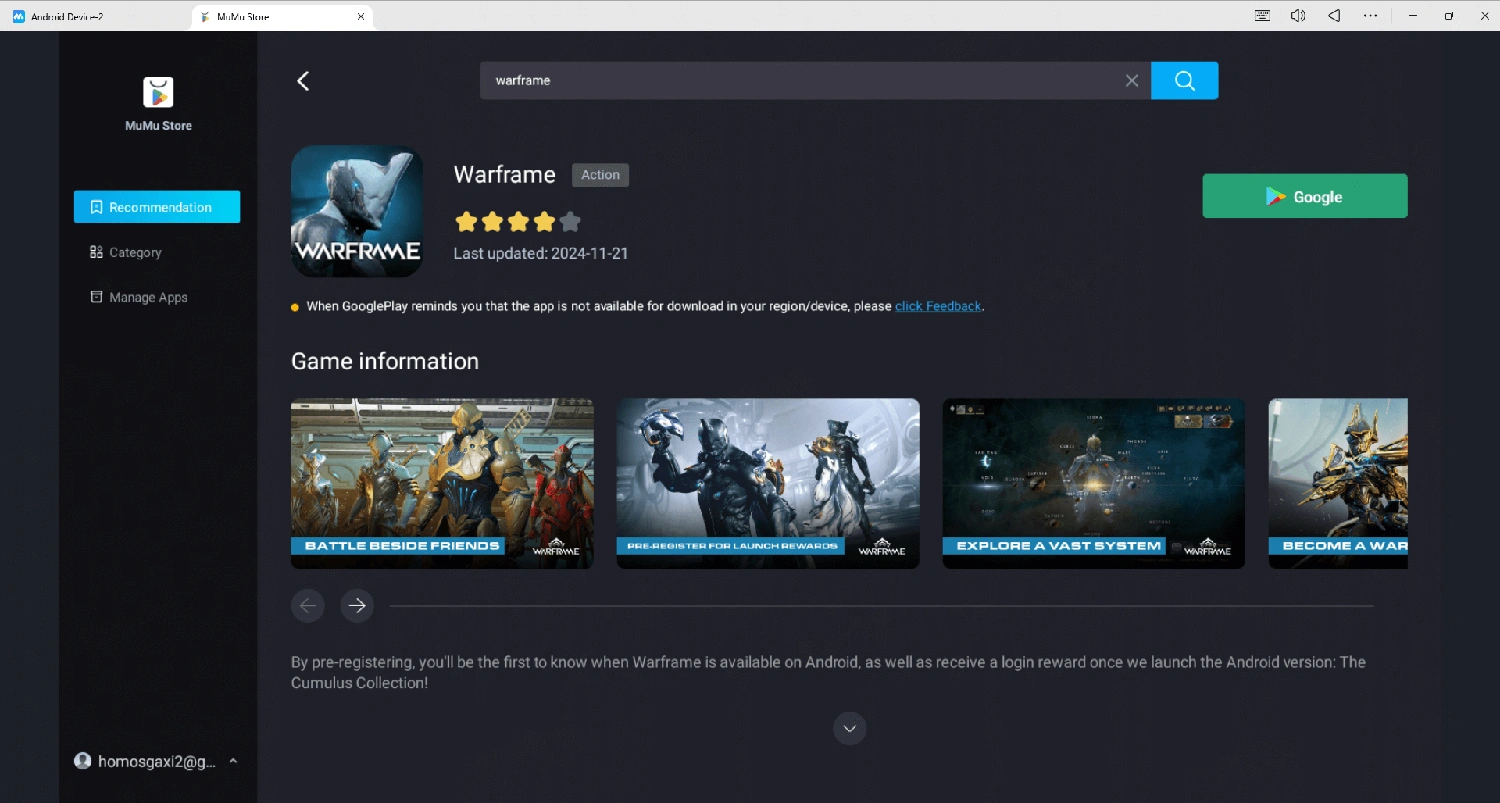Click the green Google download button
Screen dimensions: 1500x803
1304,196
